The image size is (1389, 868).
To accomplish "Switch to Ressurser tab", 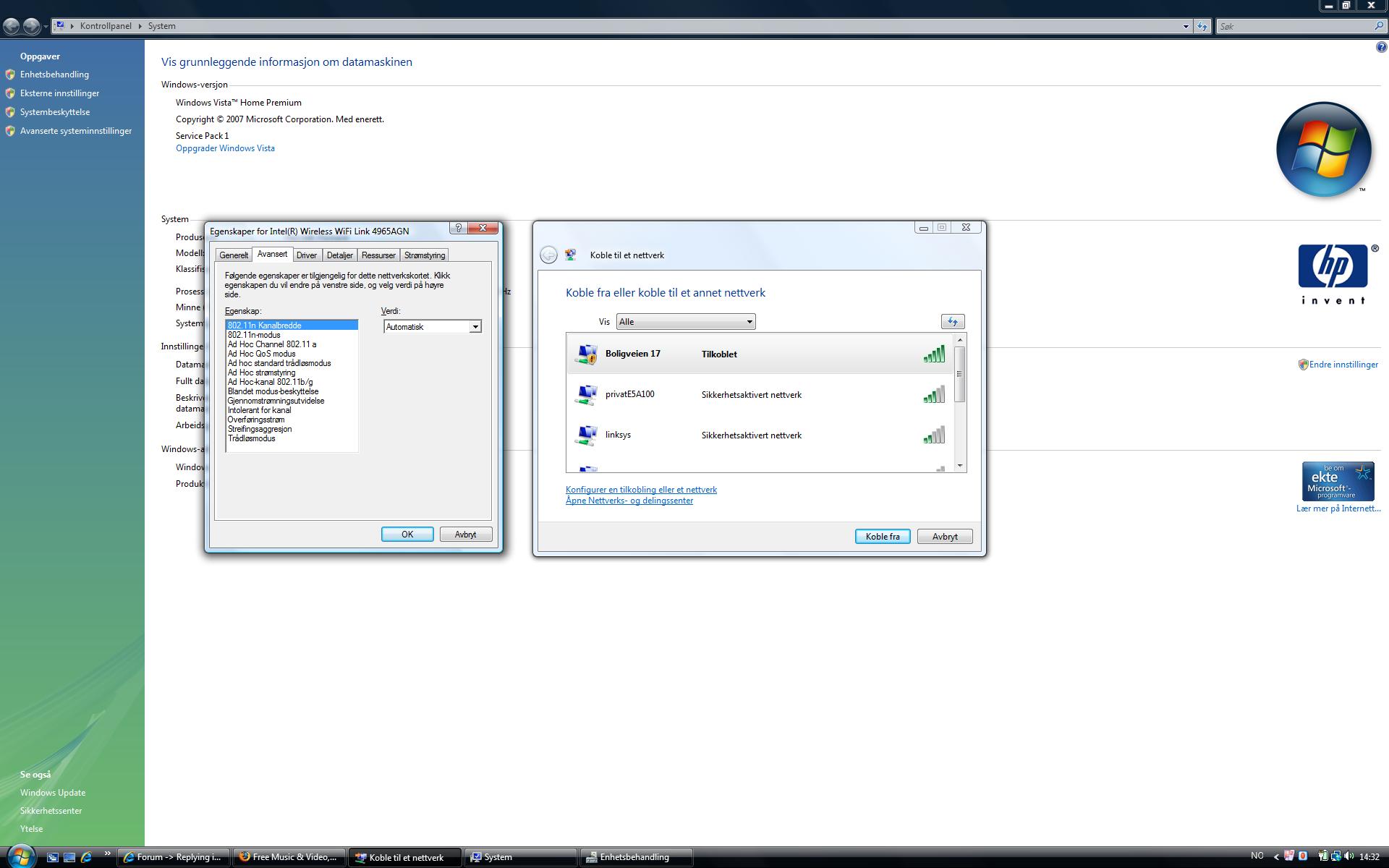I will click(378, 255).
